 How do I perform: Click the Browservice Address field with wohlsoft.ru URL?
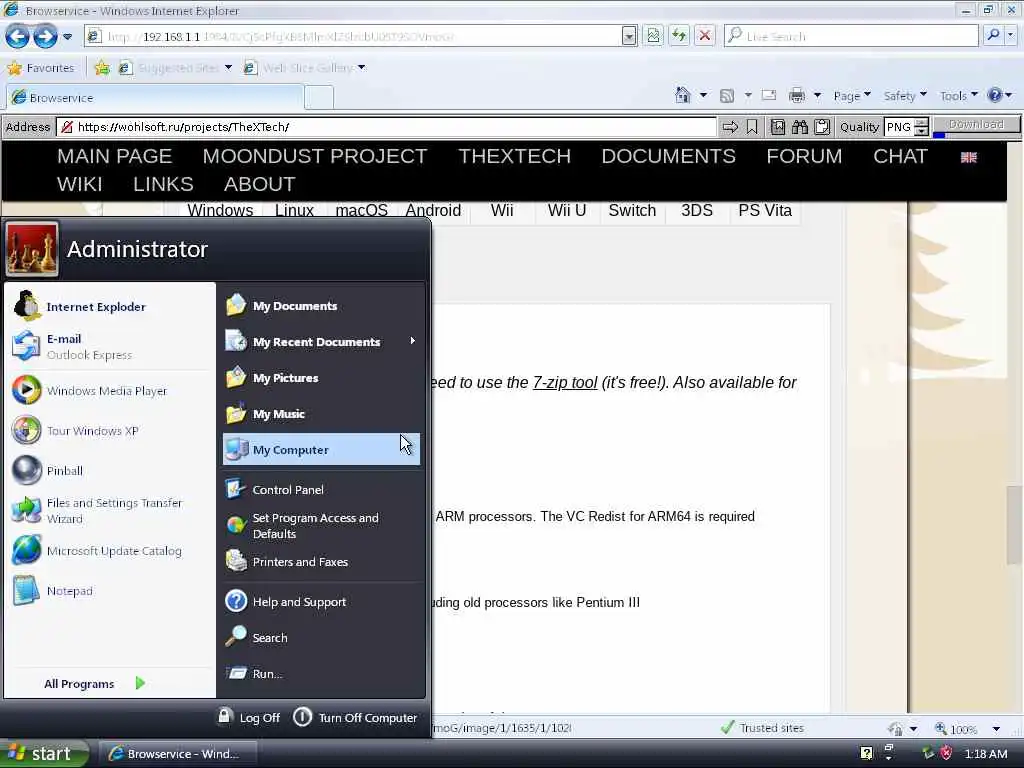point(387,127)
